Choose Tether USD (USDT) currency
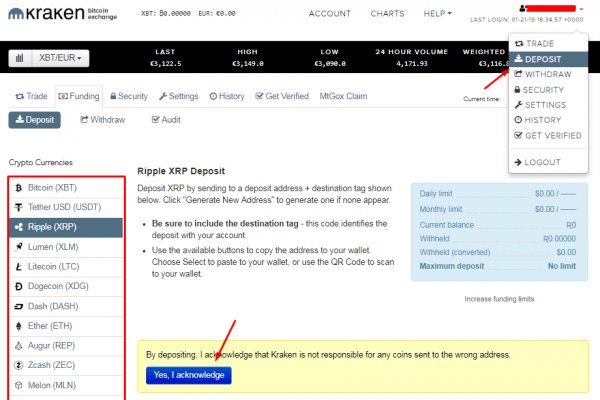Viewport: 600px width, 400px height. tap(65, 207)
